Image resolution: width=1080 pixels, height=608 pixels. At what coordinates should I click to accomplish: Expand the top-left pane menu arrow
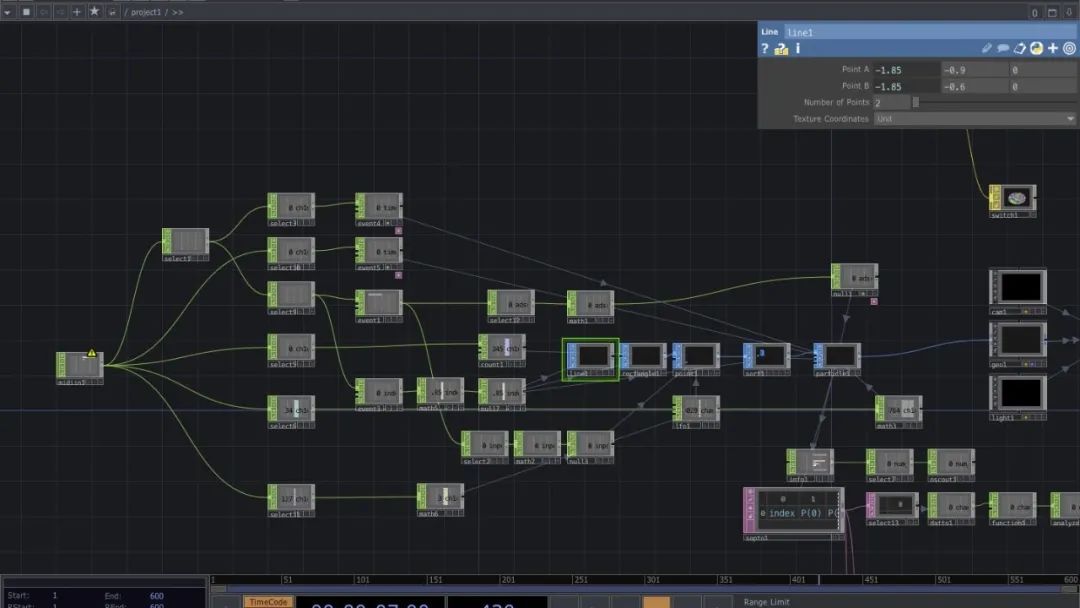(8, 11)
